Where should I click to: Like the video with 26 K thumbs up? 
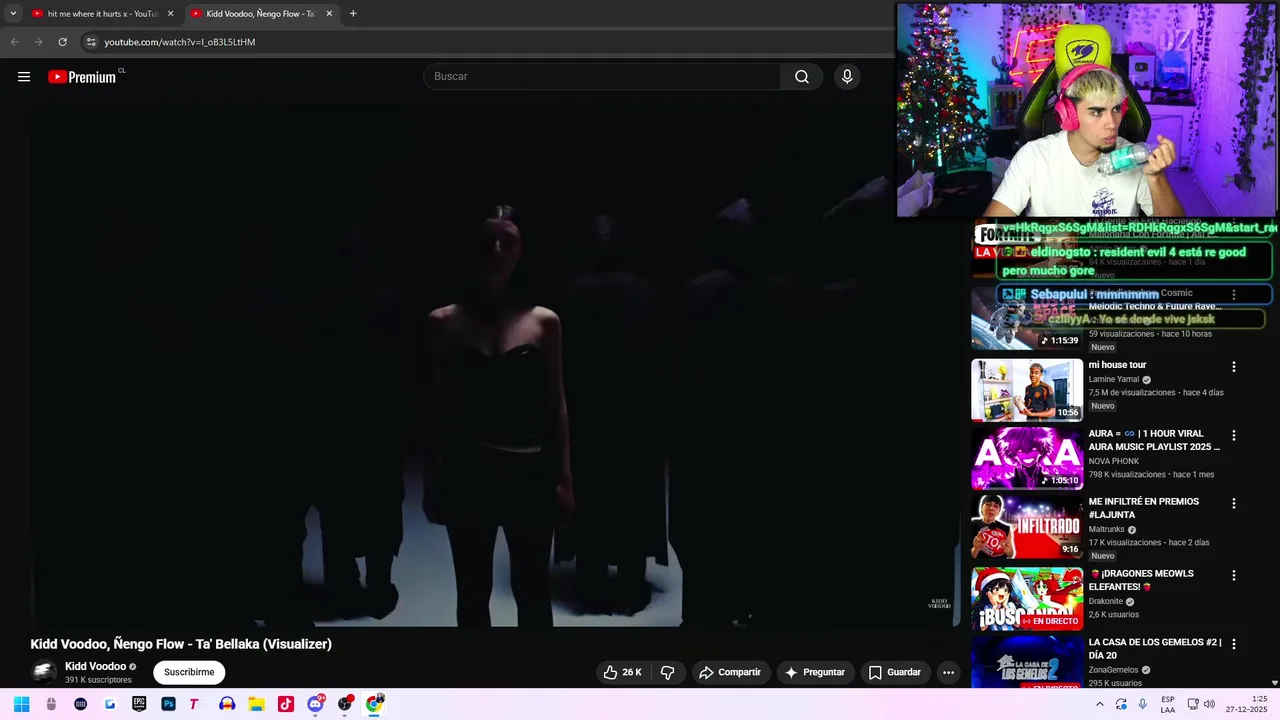(x=622, y=672)
